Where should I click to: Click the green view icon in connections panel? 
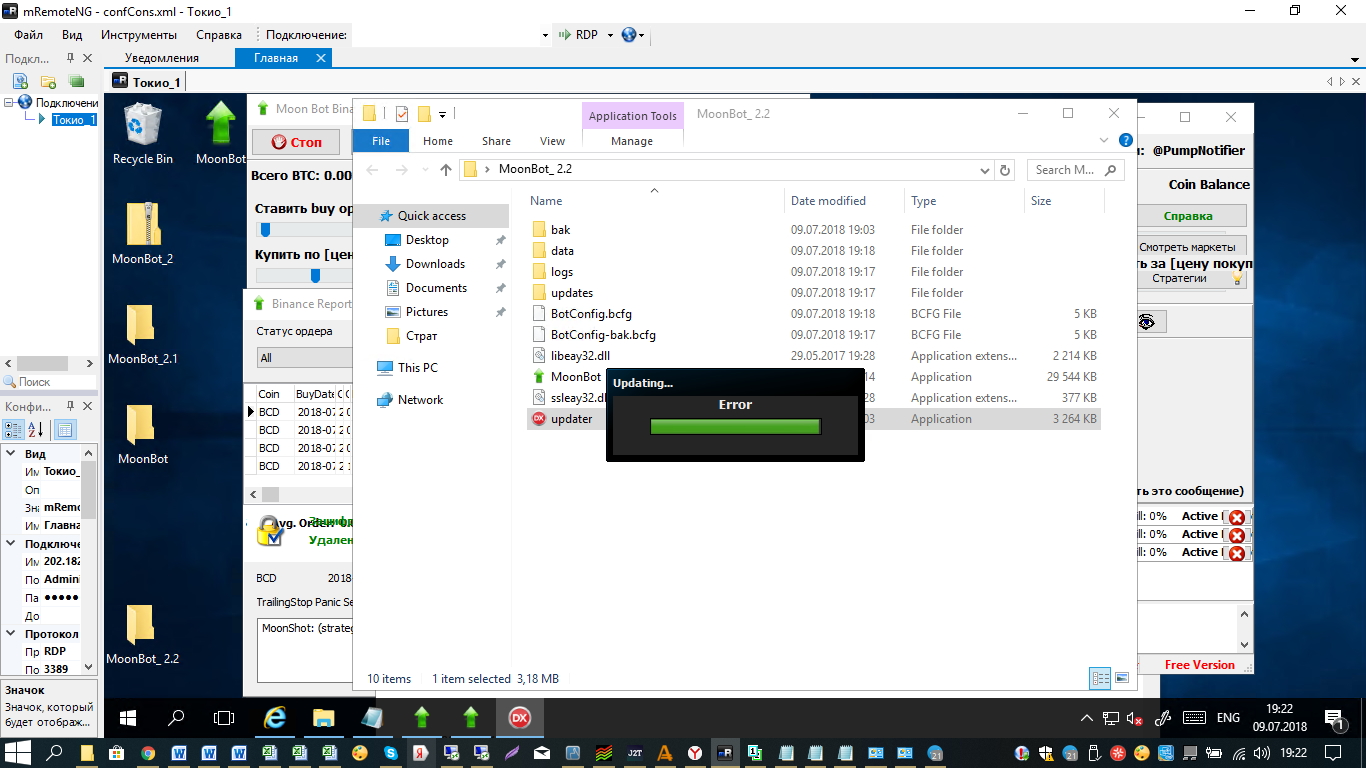76,81
